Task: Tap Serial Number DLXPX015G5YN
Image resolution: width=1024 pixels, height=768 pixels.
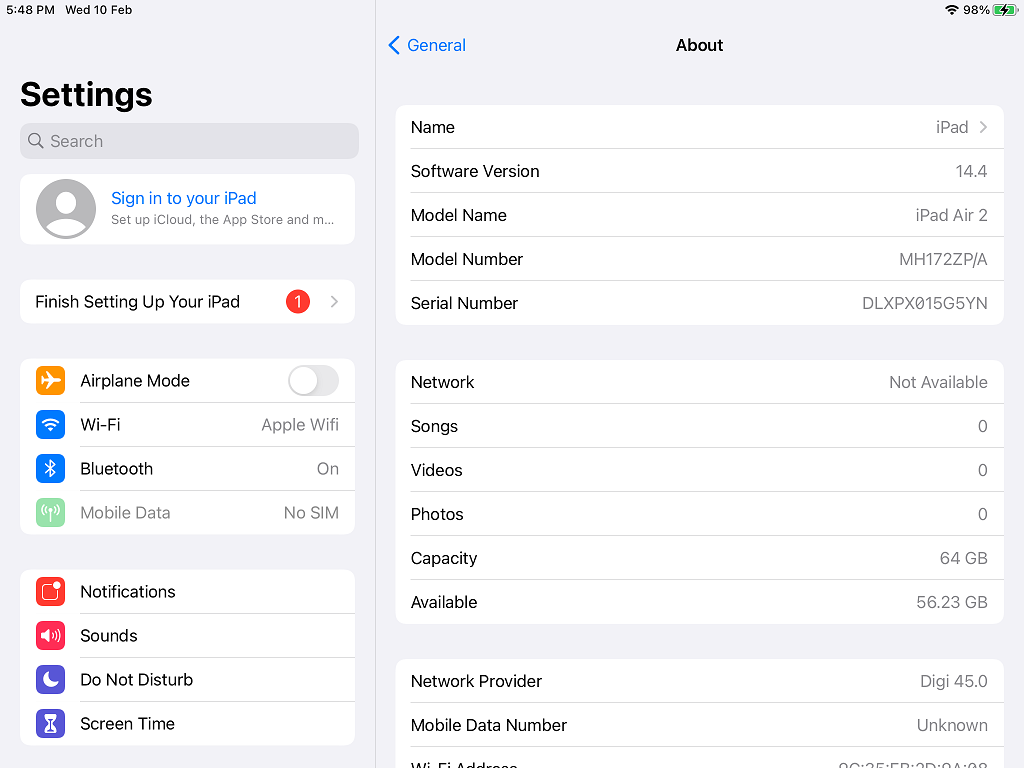Action: (925, 303)
